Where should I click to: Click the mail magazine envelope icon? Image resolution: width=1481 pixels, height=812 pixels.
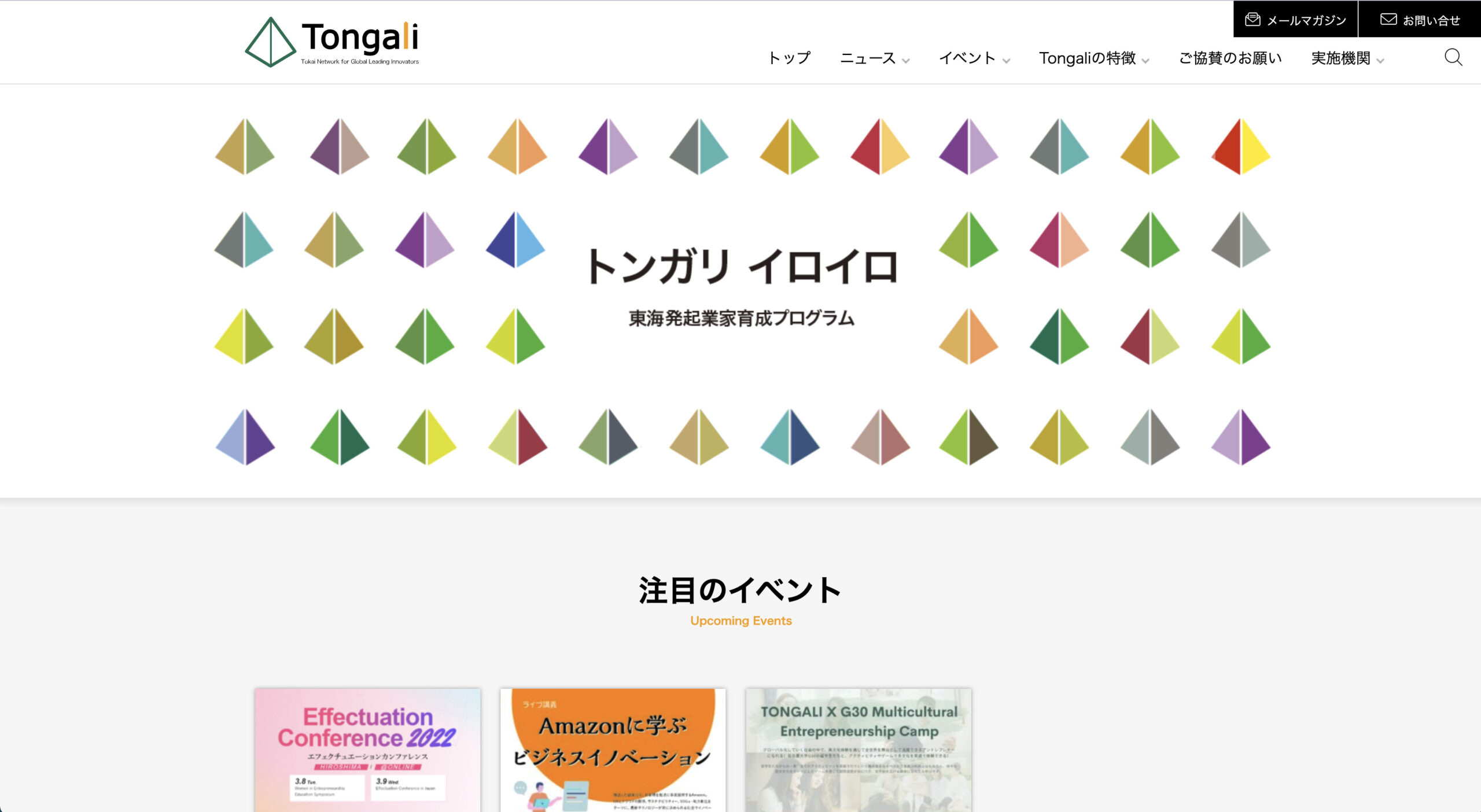click(x=1252, y=20)
